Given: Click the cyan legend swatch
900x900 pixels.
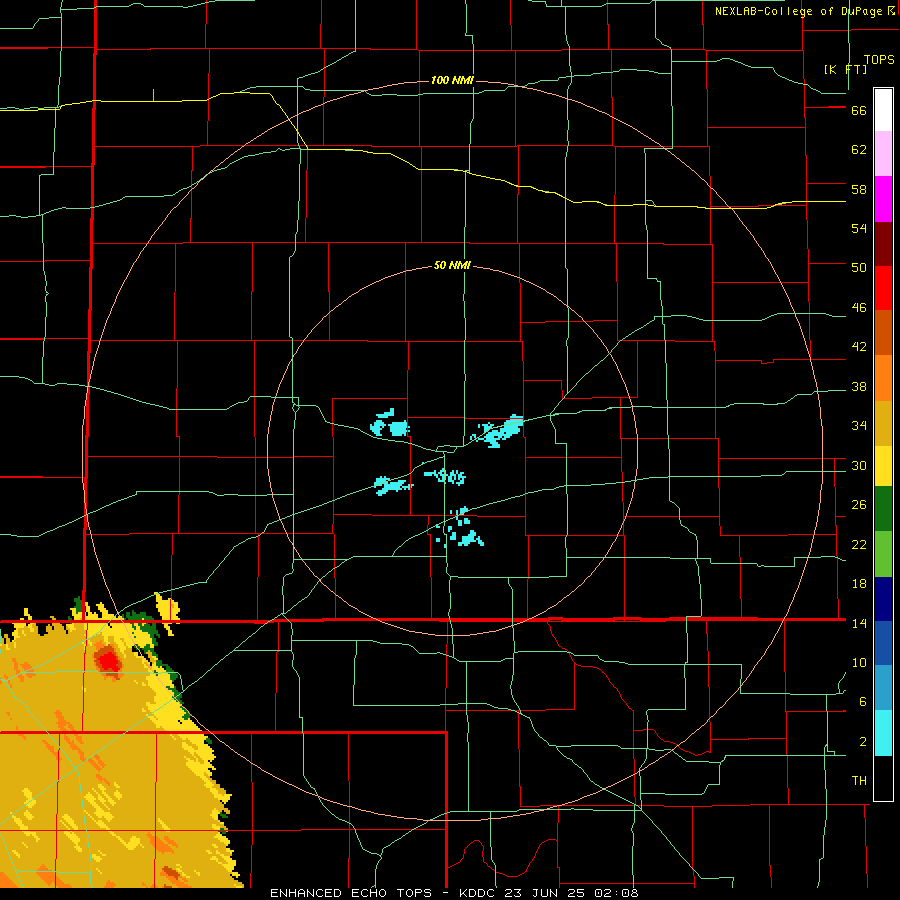Looking at the screenshot, I should click(x=883, y=733).
